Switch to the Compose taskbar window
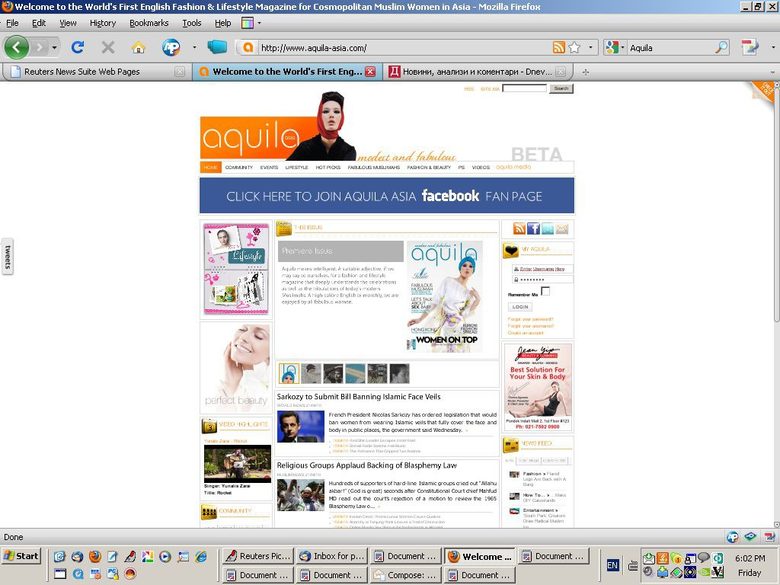 [405, 575]
